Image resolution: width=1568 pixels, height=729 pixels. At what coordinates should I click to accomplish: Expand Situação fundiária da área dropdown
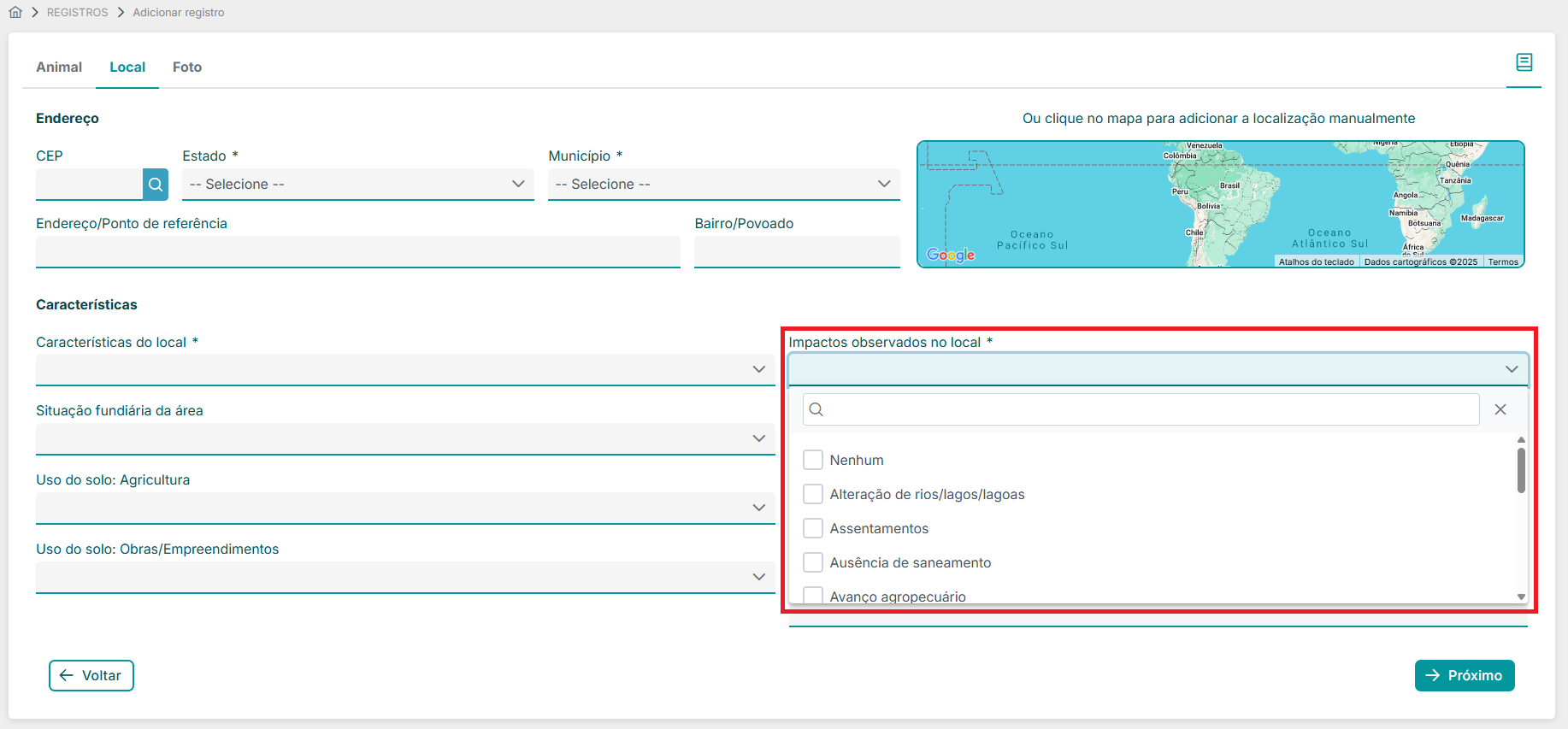click(x=404, y=438)
